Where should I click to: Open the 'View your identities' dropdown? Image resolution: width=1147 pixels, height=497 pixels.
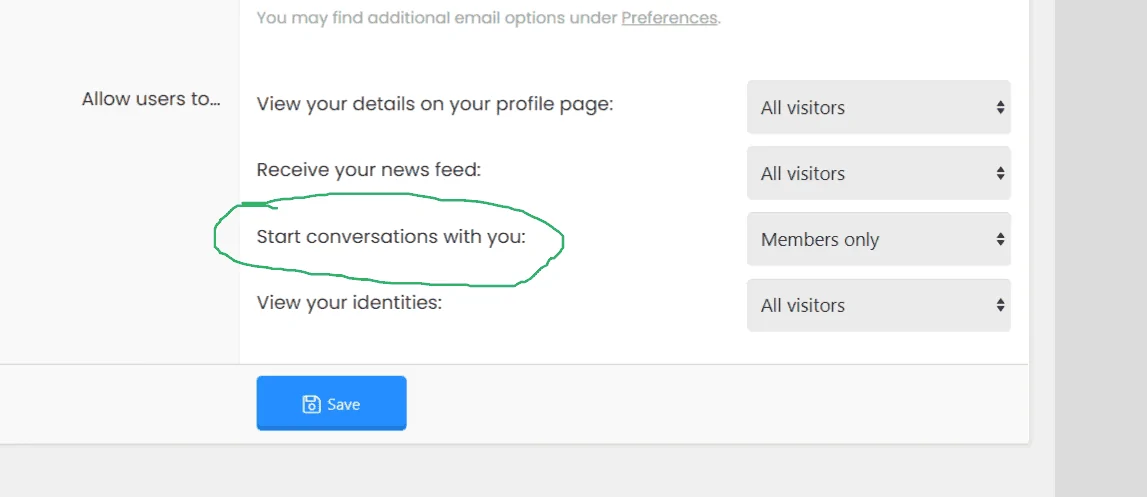coord(879,305)
